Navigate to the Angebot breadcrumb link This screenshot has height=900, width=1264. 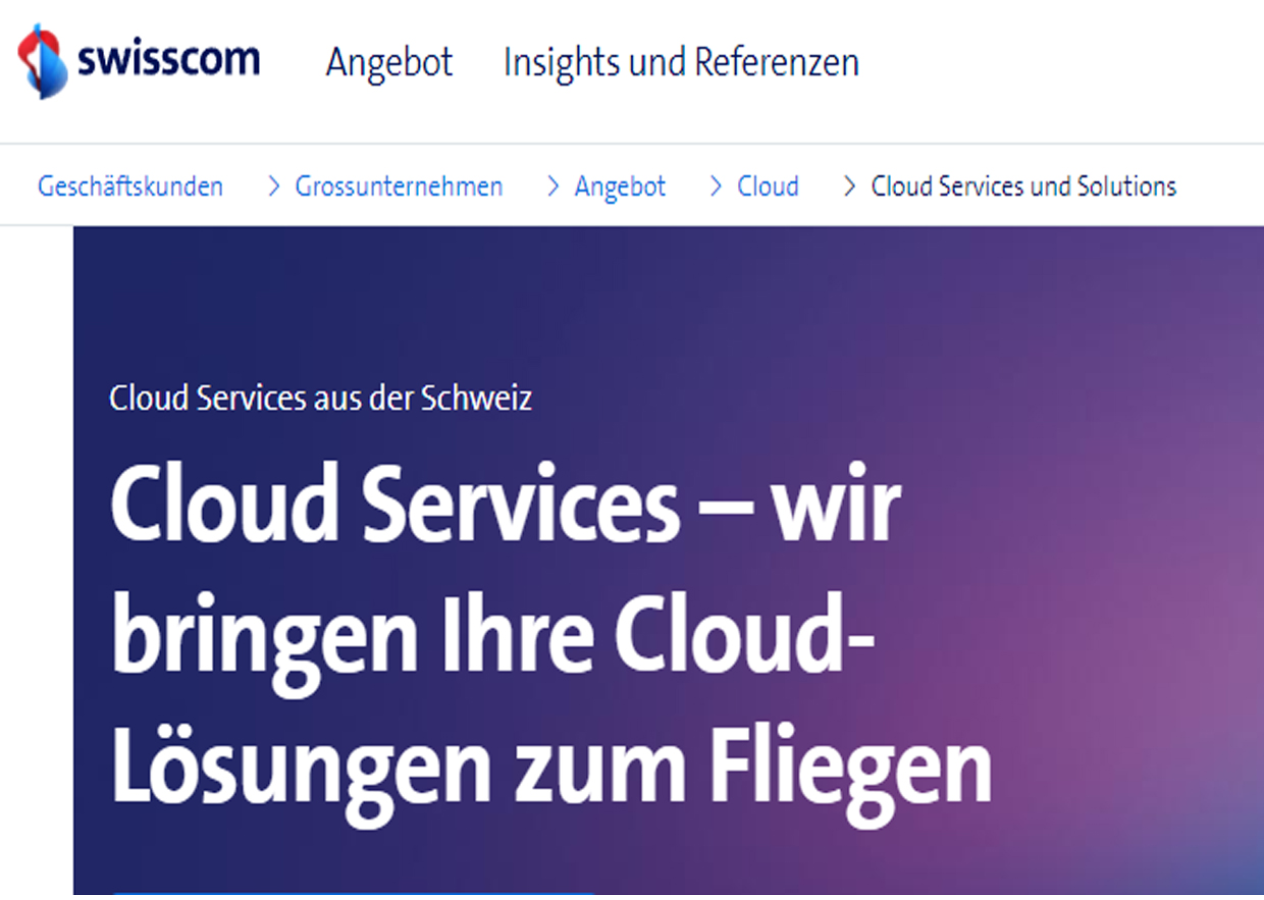[x=619, y=186]
